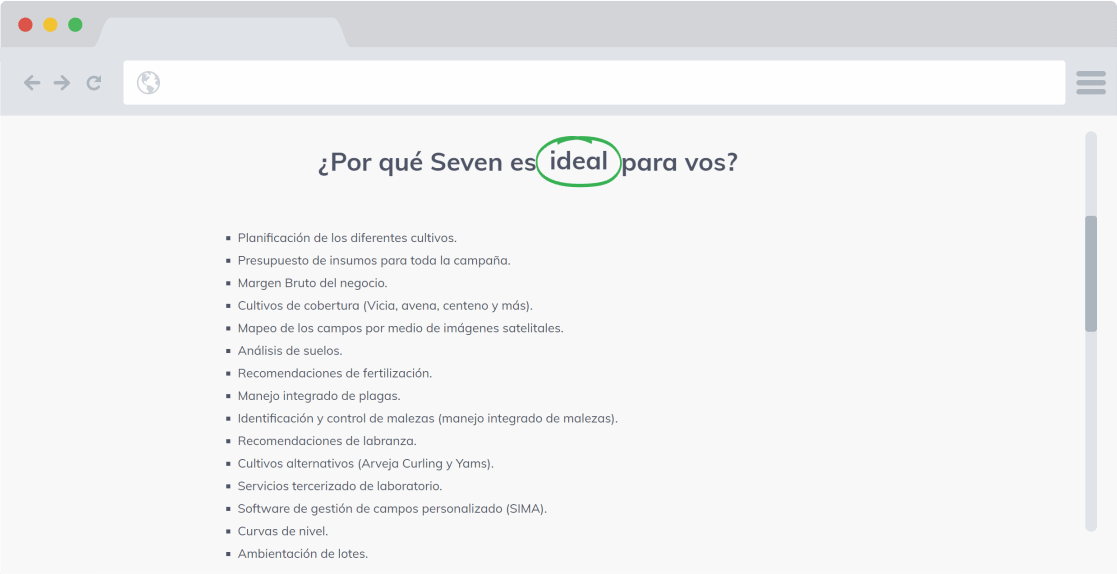Click the globe icon in address bar

(x=148, y=83)
